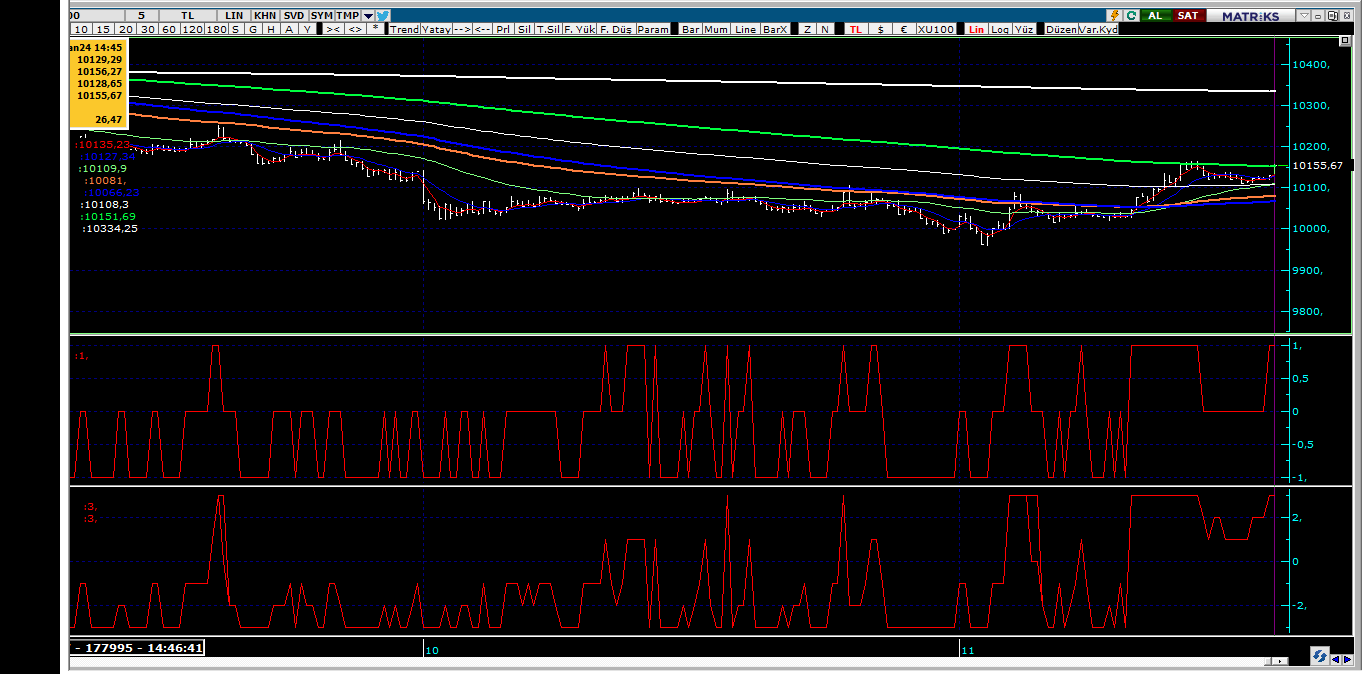The height and width of the screenshot is (674, 1362).
Task: Click the --> shift right button
Action: [x=462, y=29]
